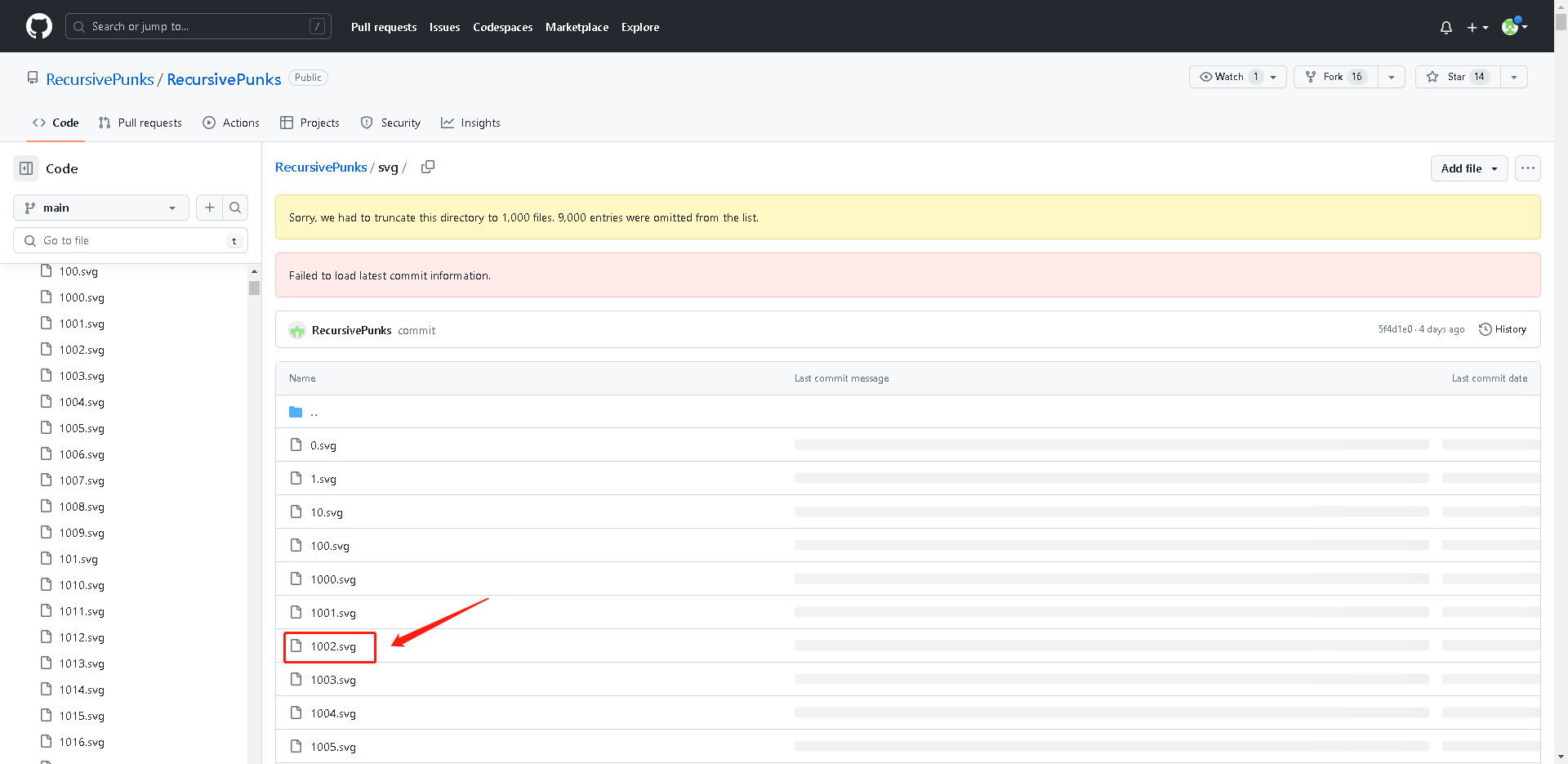Screen dimensions: 1568x764
Task: Select 101.svg in the file tree
Action: coord(78,559)
